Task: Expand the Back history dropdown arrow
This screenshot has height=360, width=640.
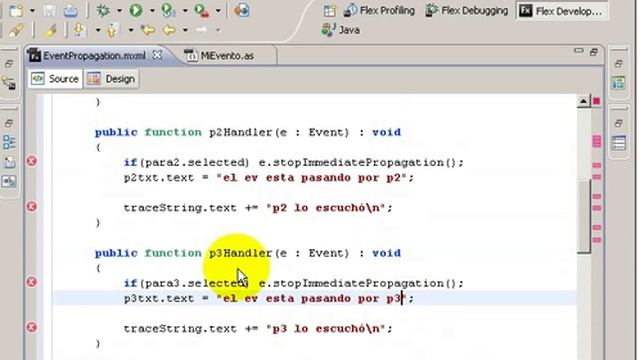Action: [185, 30]
